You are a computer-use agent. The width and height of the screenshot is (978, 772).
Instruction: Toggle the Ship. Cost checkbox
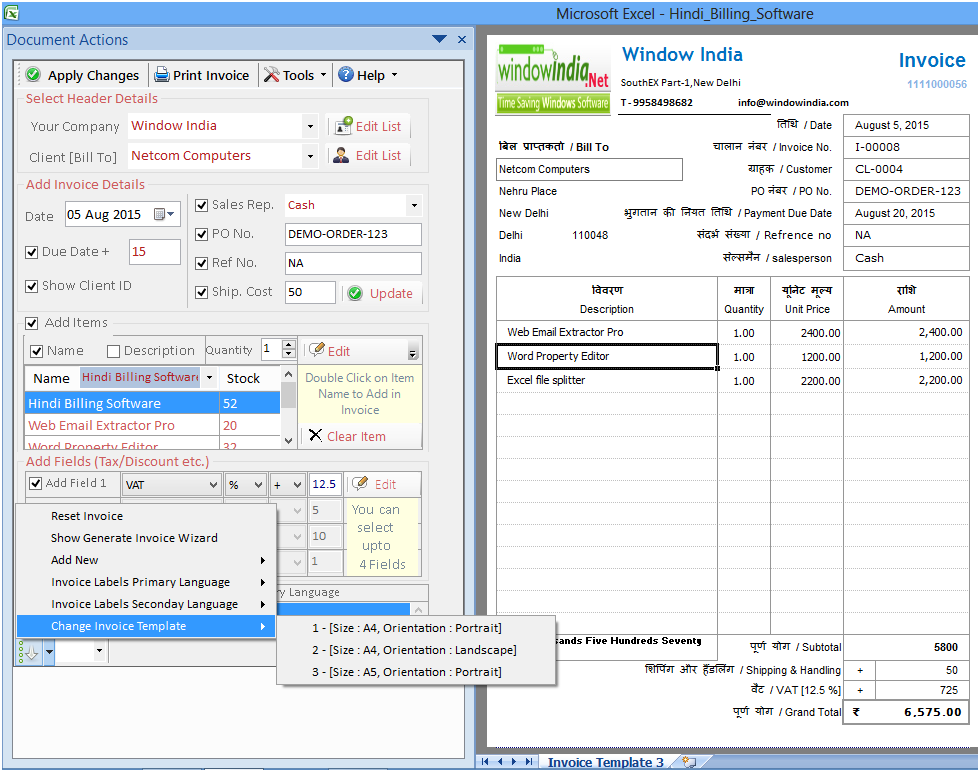[x=201, y=292]
